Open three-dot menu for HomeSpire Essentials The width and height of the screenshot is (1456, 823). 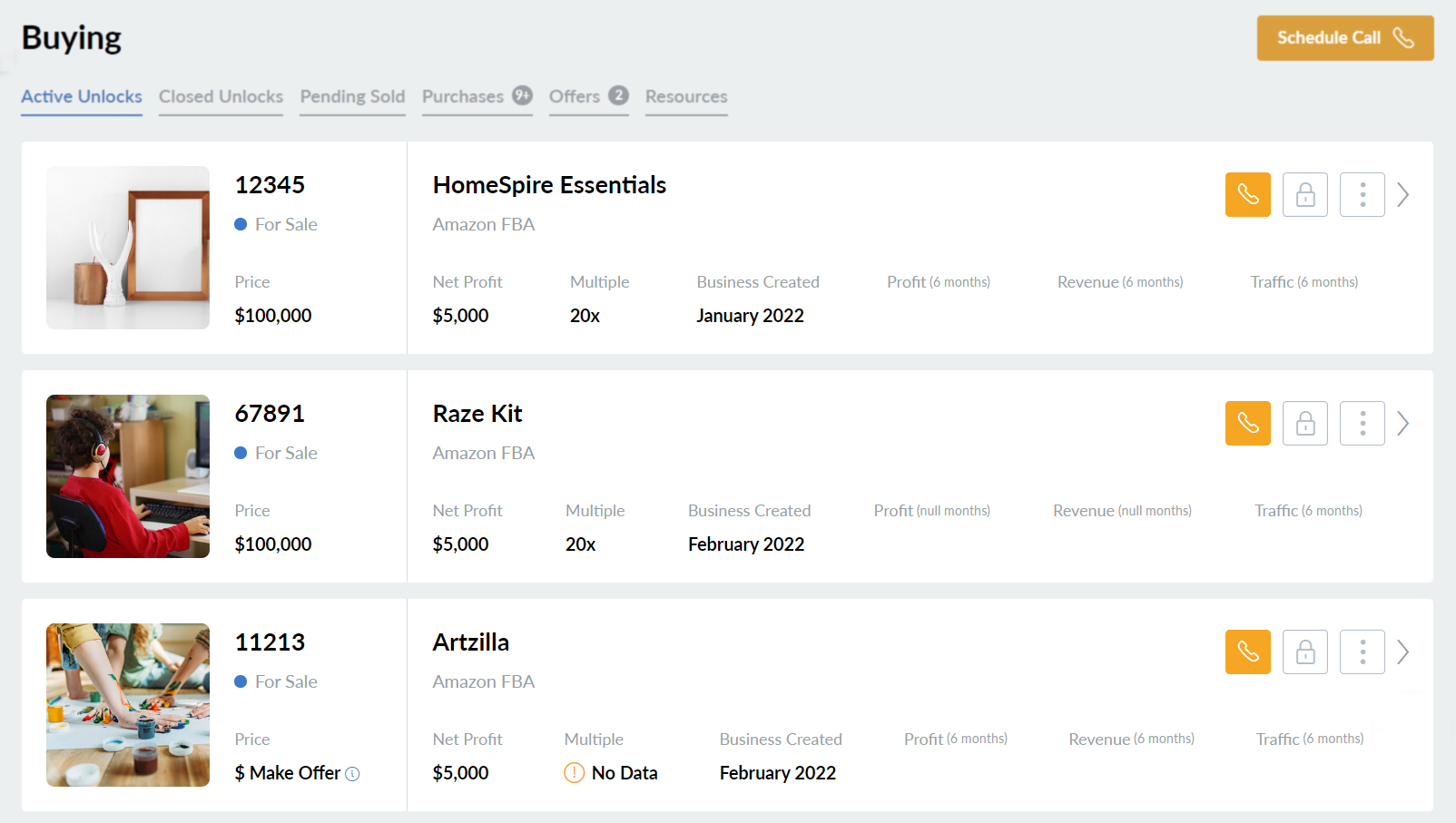click(x=1362, y=194)
